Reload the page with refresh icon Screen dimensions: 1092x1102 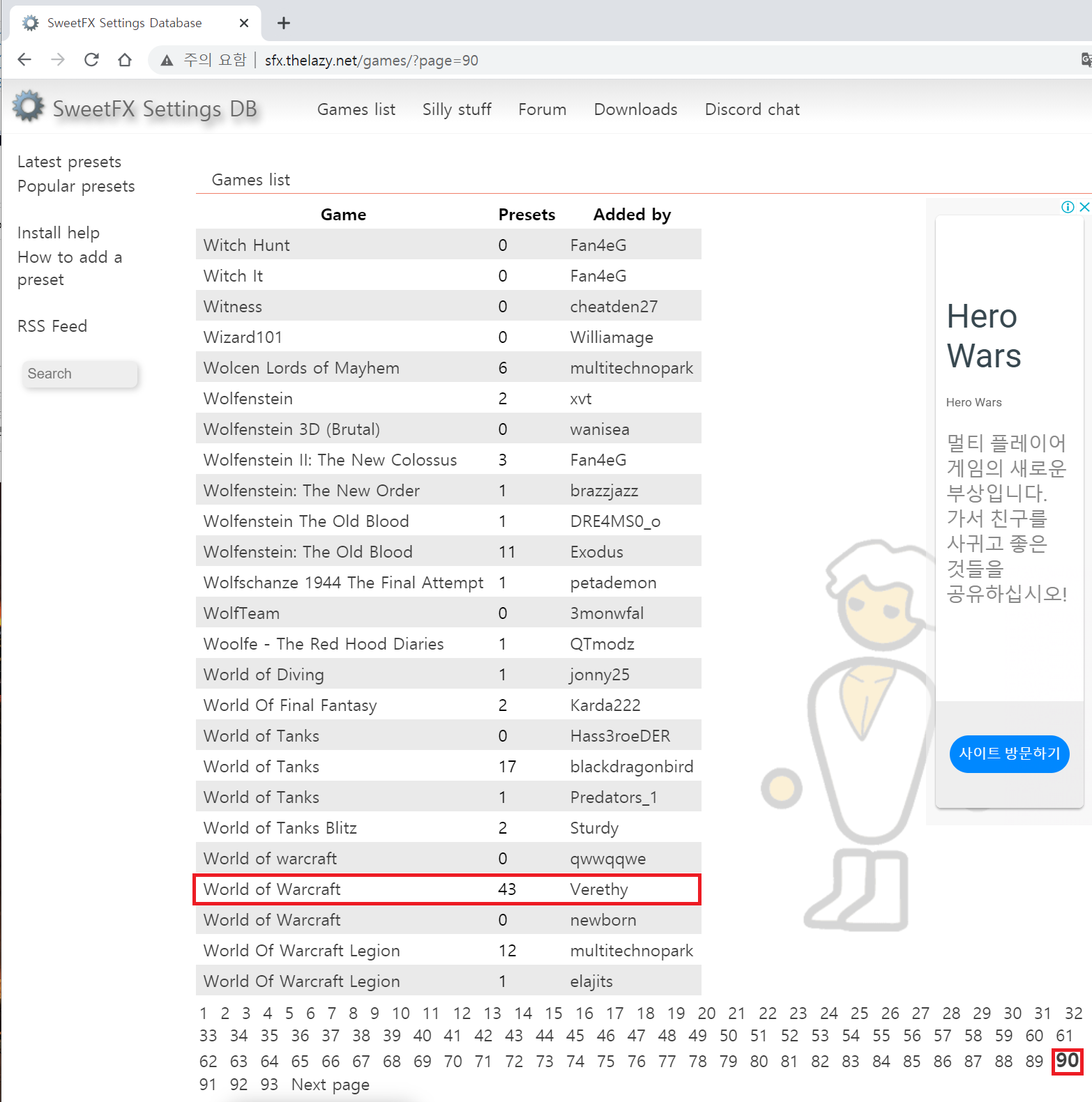(x=91, y=60)
